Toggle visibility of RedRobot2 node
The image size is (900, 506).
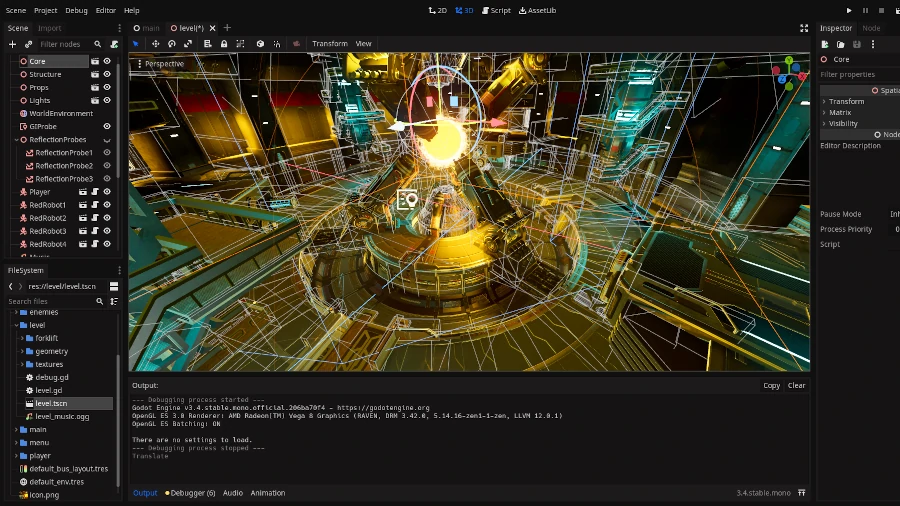pos(107,218)
